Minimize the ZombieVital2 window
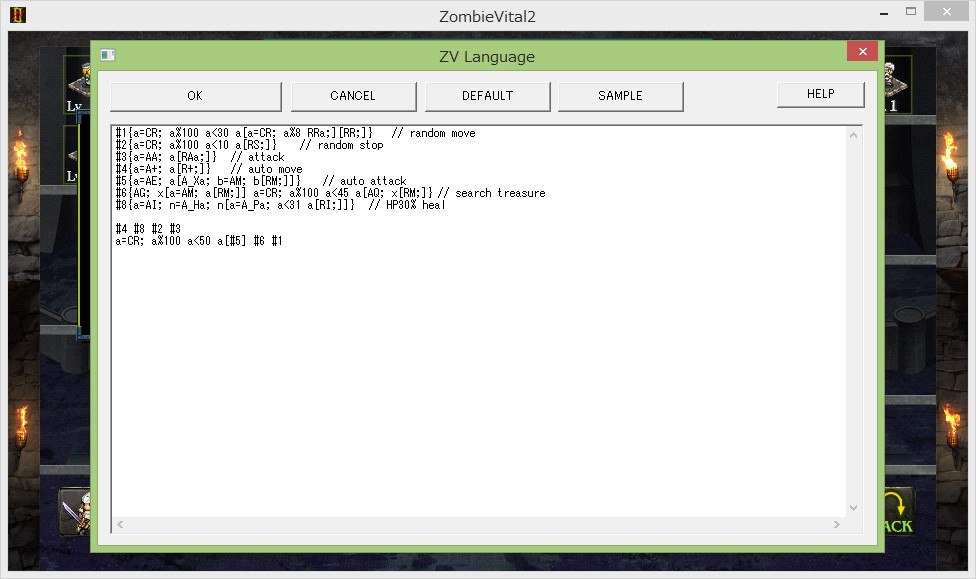Image resolution: width=976 pixels, height=579 pixels. click(x=884, y=12)
